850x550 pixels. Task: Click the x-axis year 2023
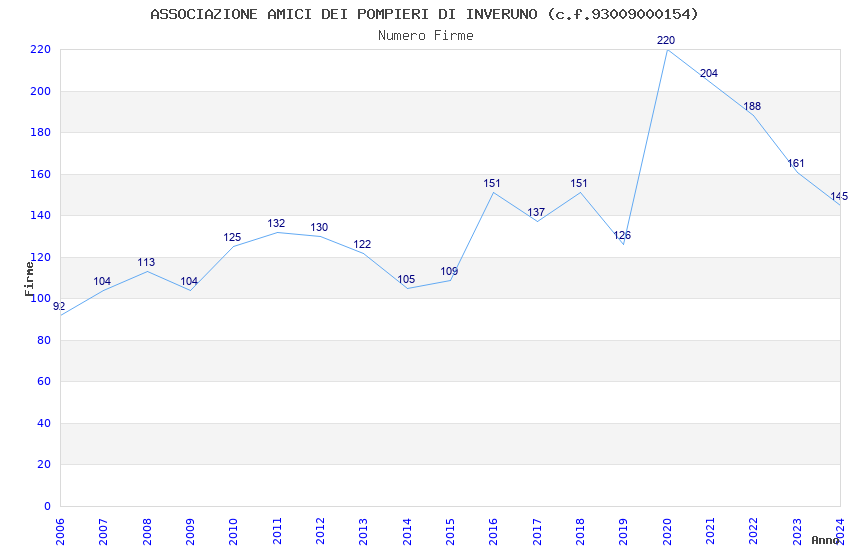tap(797, 531)
